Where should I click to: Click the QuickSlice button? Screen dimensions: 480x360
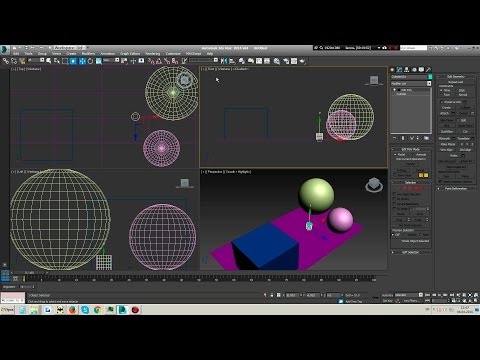pyautogui.click(x=447, y=131)
